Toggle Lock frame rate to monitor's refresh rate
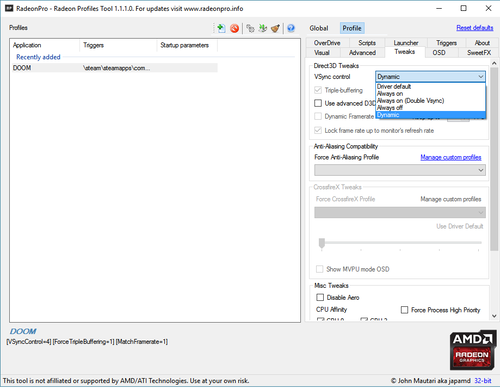 pyautogui.click(x=318, y=130)
